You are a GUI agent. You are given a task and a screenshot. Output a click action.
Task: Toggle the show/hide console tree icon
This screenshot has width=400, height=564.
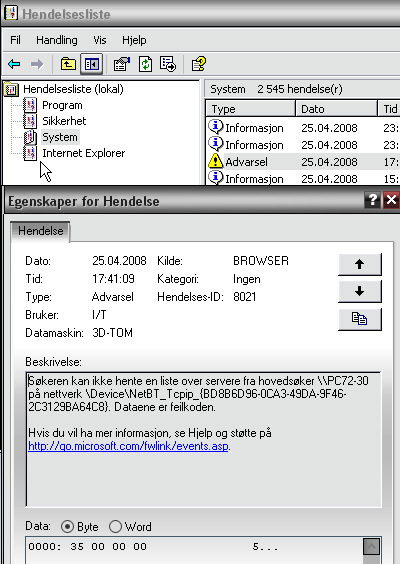pyautogui.click(x=91, y=64)
